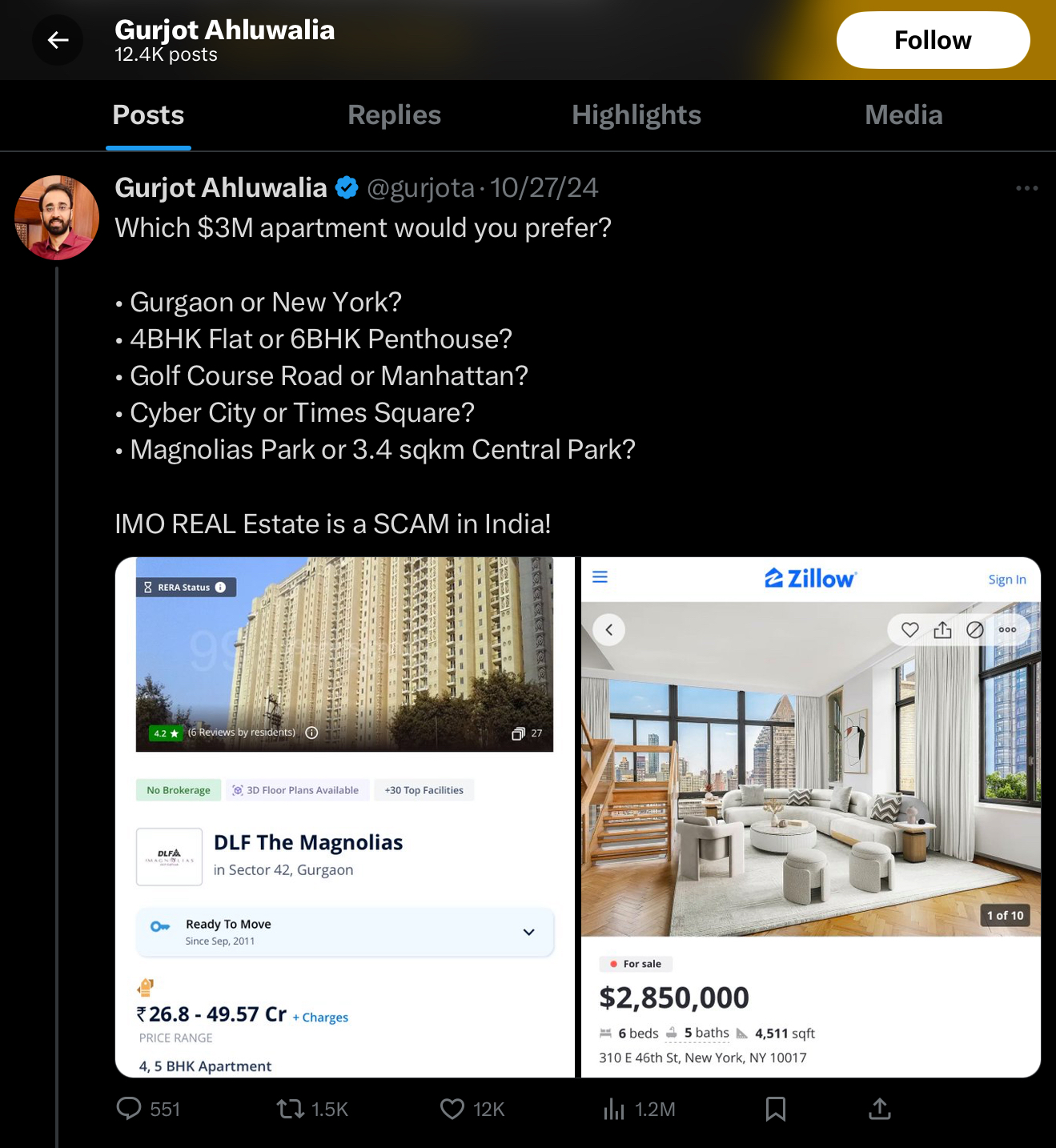Like the post with the heart icon
Screen dimensions: 1056x1148
pyautogui.click(x=472, y=1109)
